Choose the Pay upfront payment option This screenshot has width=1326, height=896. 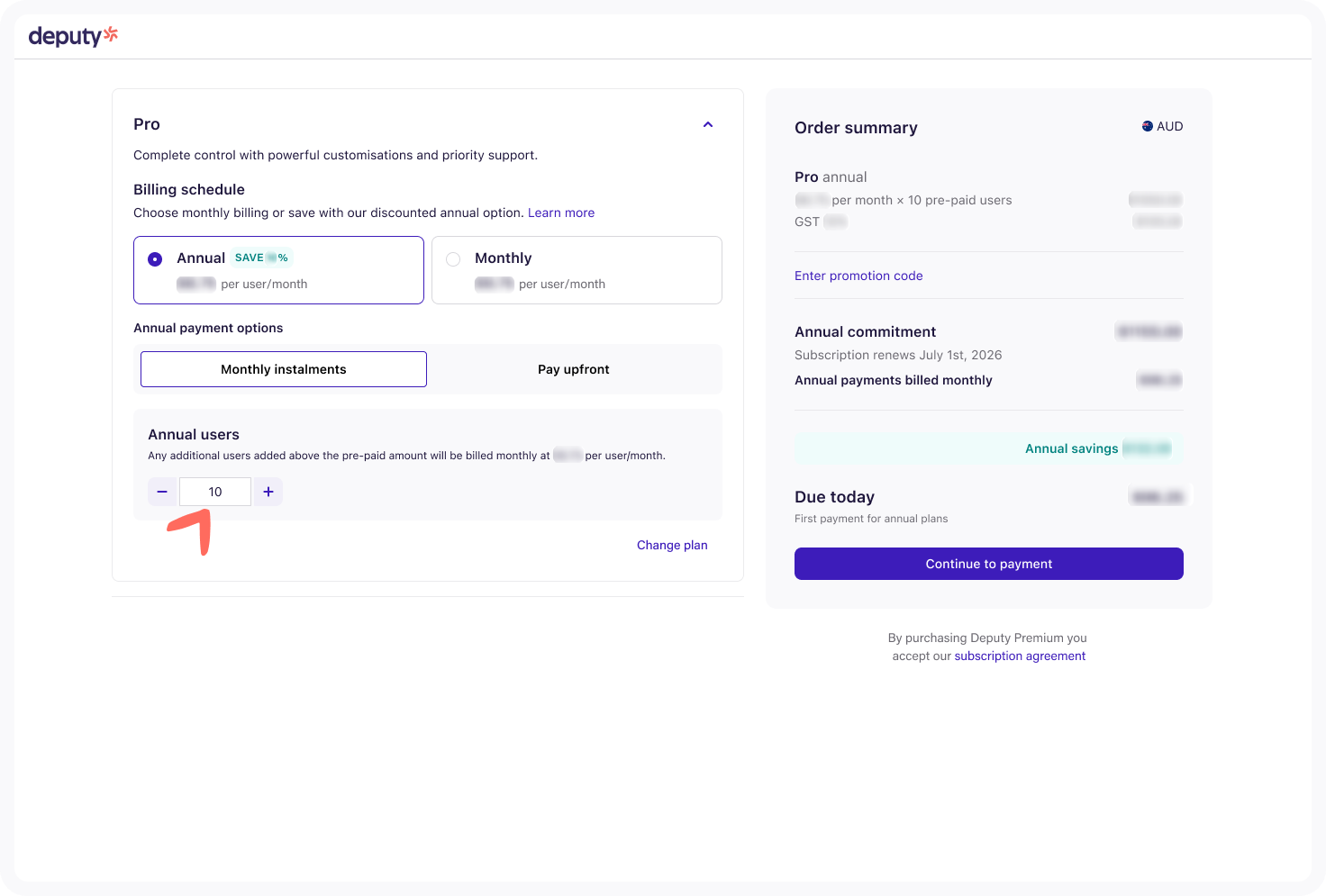[573, 369]
